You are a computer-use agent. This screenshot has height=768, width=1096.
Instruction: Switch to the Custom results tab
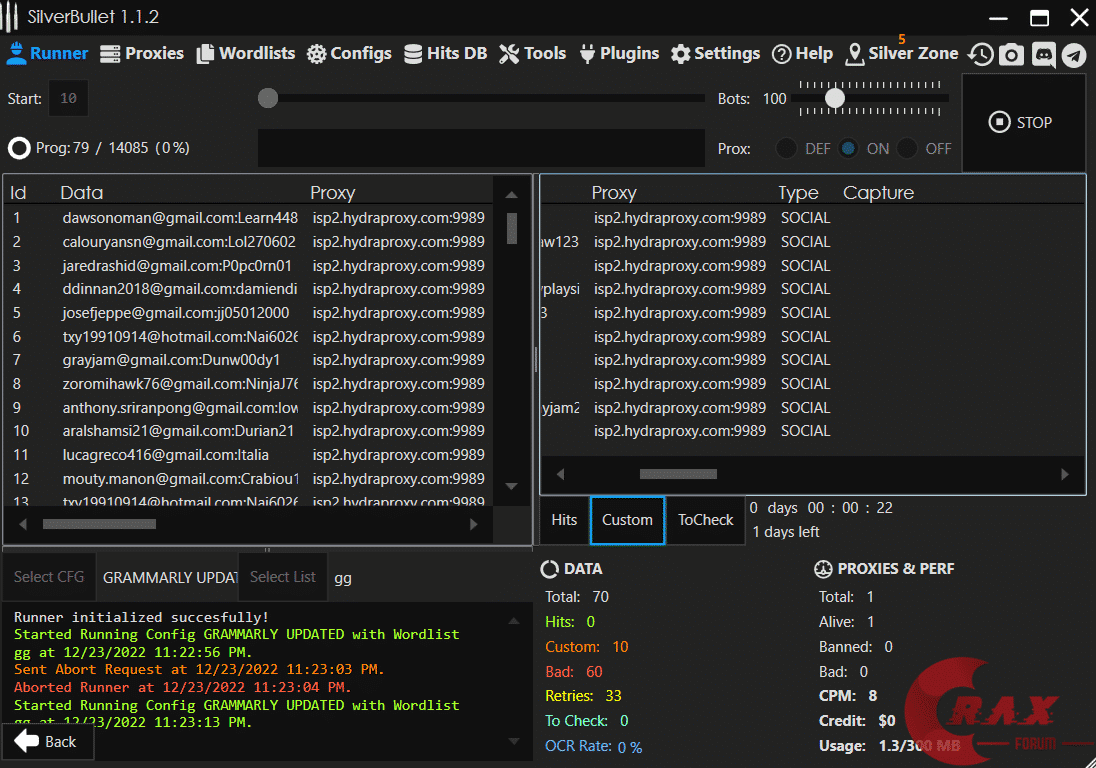[627, 520]
